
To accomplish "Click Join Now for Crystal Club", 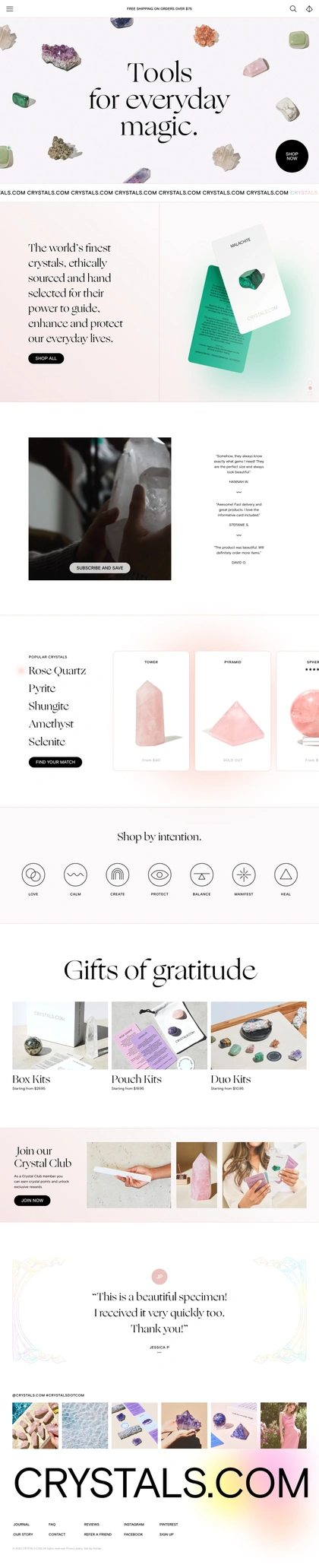I will pyautogui.click(x=33, y=1200).
